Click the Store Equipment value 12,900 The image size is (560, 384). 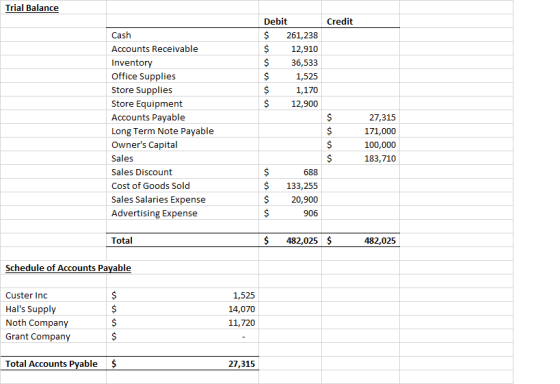[x=304, y=104]
